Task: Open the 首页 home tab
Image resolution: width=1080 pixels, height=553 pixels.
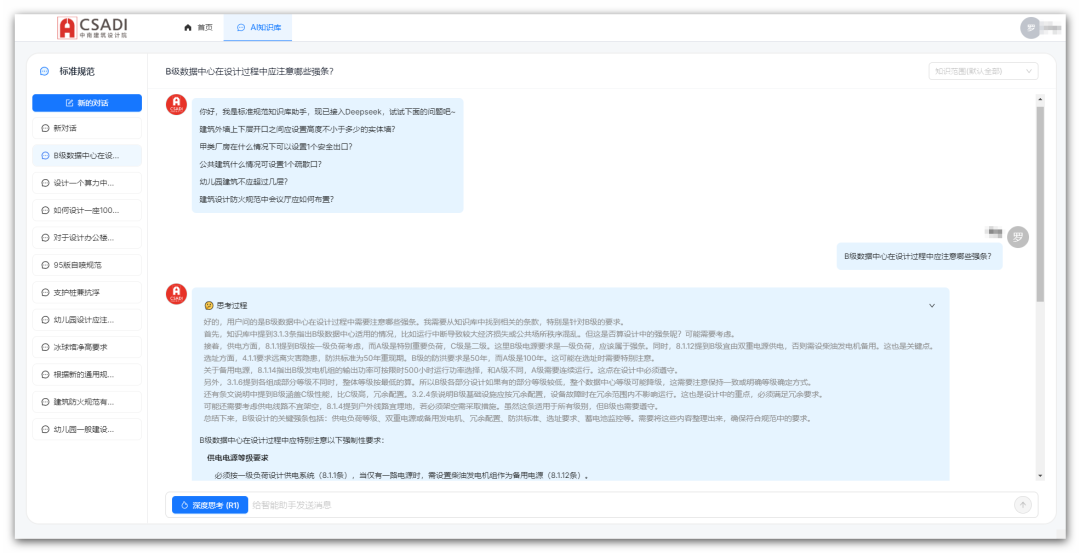Action: tap(198, 28)
